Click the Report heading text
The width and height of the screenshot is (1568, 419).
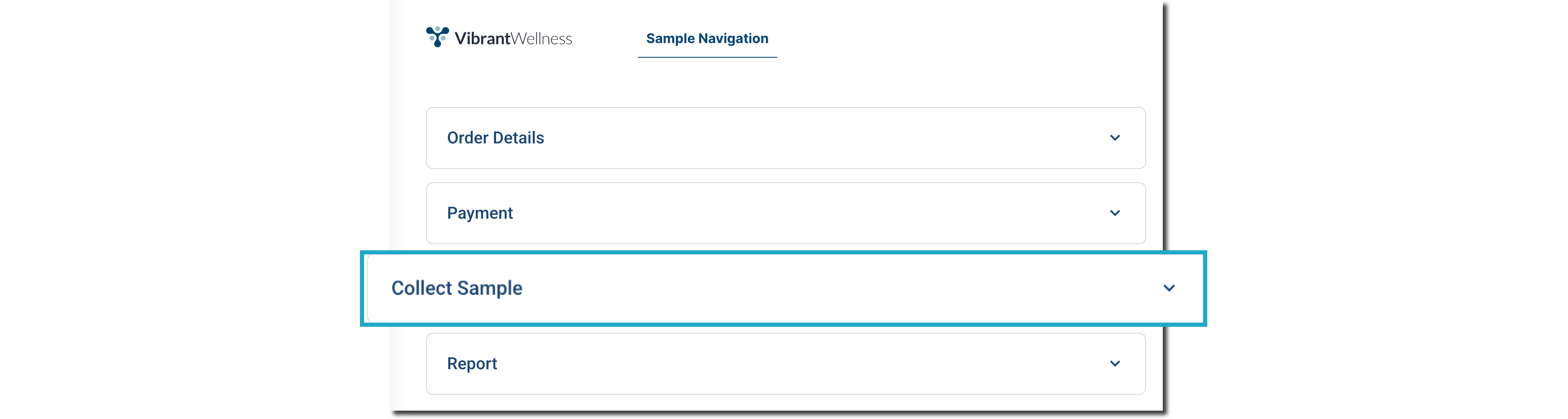tap(472, 364)
